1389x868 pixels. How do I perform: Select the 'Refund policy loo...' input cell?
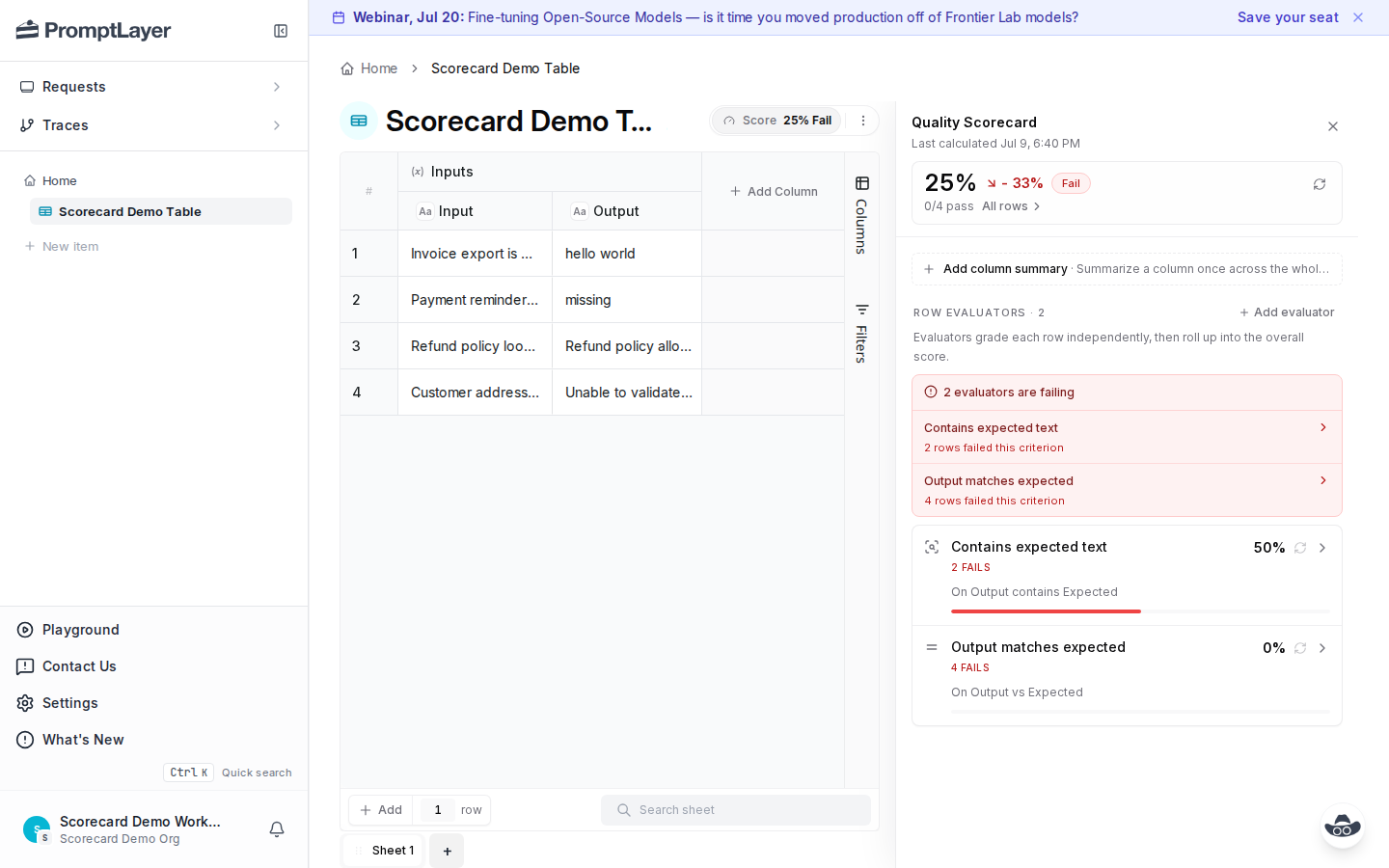coord(476,346)
